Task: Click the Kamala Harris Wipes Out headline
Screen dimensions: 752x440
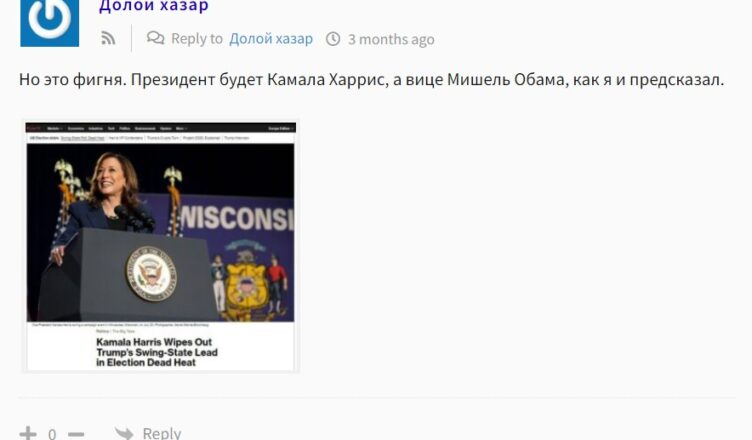Action: pos(157,352)
